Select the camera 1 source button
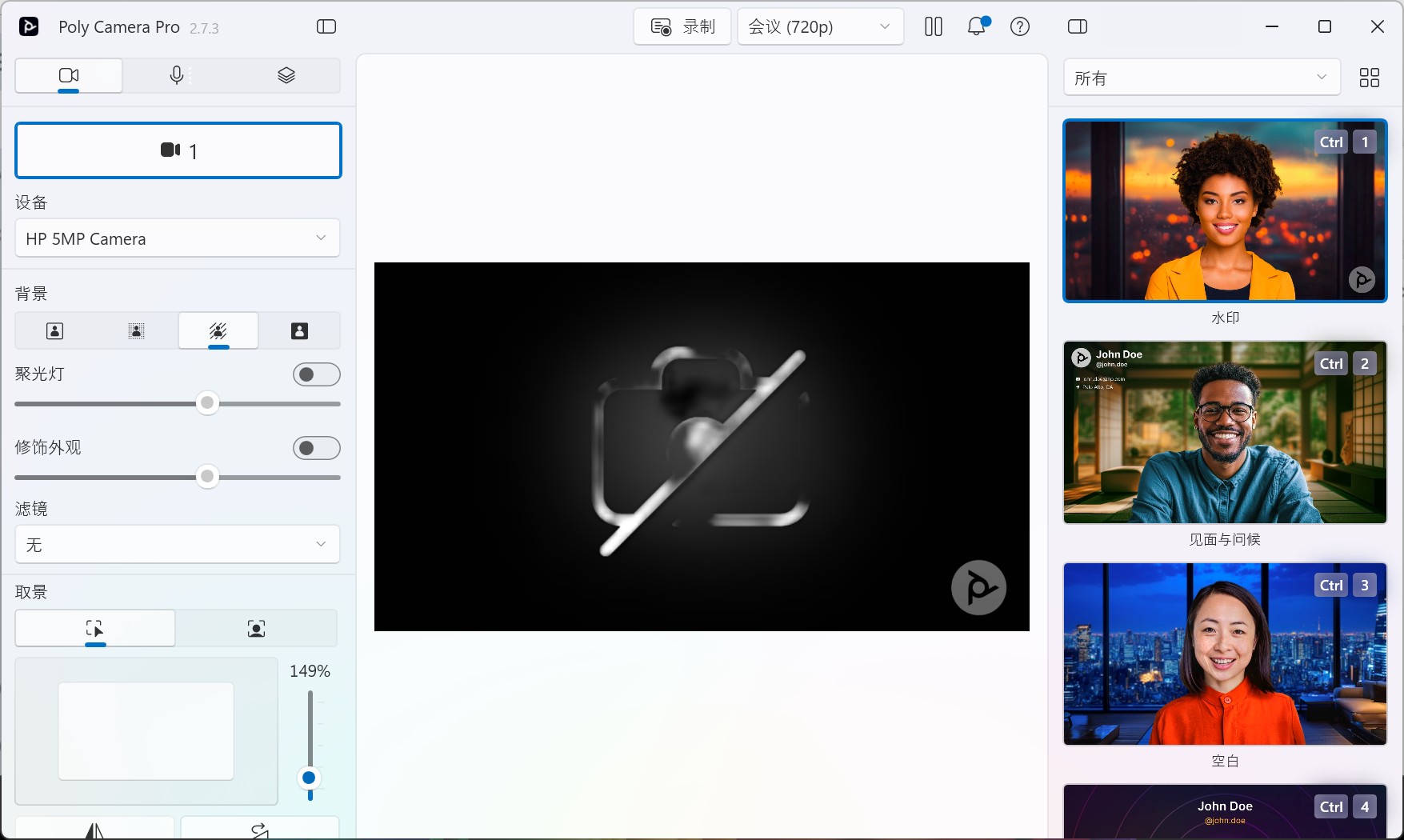This screenshot has width=1404, height=840. click(178, 150)
